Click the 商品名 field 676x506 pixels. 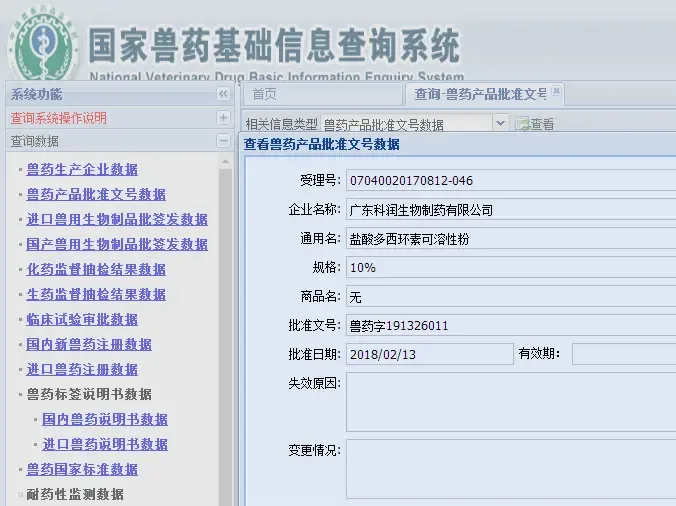tap(511, 297)
